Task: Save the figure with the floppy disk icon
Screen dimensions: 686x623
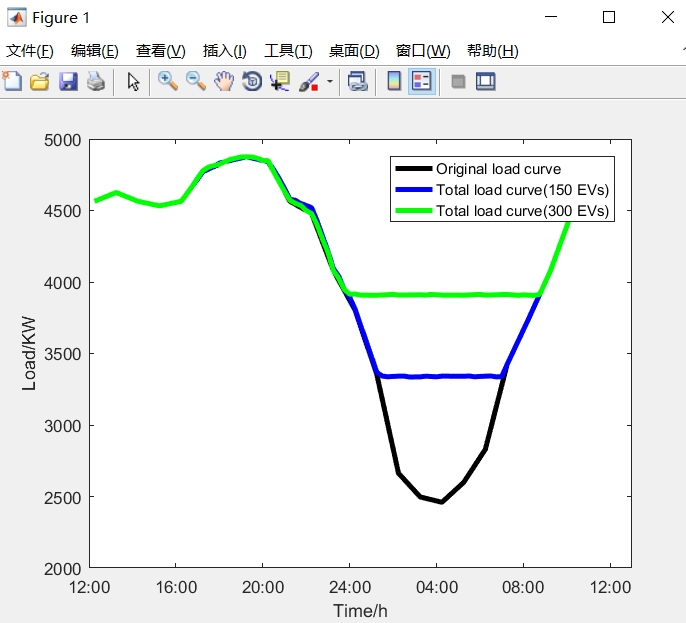Action: coord(68,81)
